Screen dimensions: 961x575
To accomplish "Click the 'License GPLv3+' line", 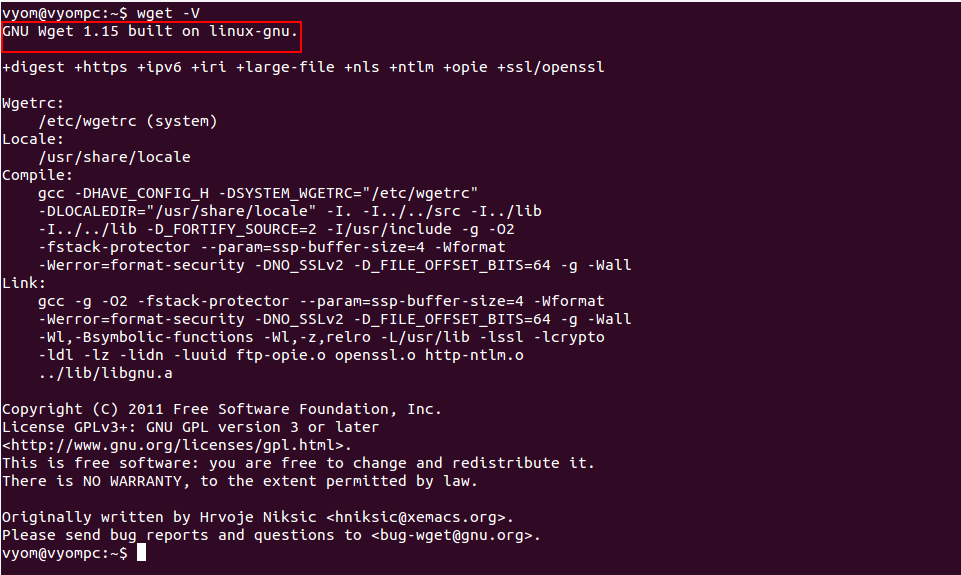I will tap(191, 427).
